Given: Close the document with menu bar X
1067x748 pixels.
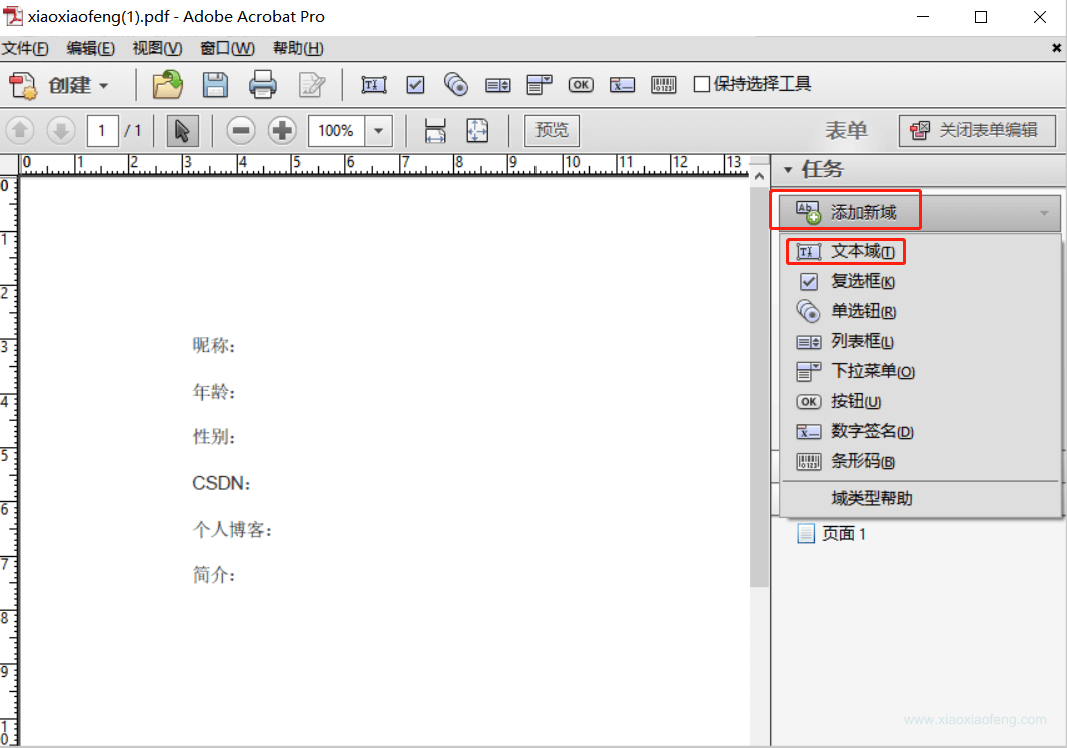Looking at the screenshot, I should (1056, 48).
